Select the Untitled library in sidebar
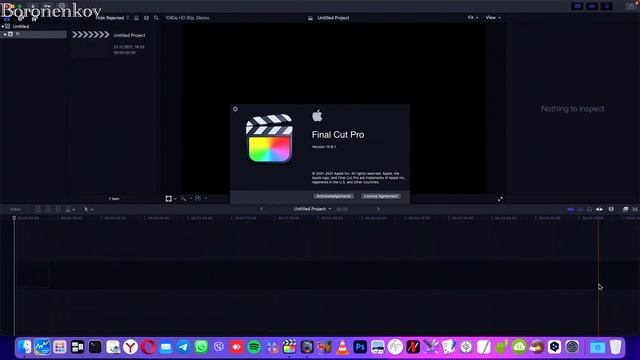The height and width of the screenshot is (360, 640). pyautogui.click(x=20, y=27)
